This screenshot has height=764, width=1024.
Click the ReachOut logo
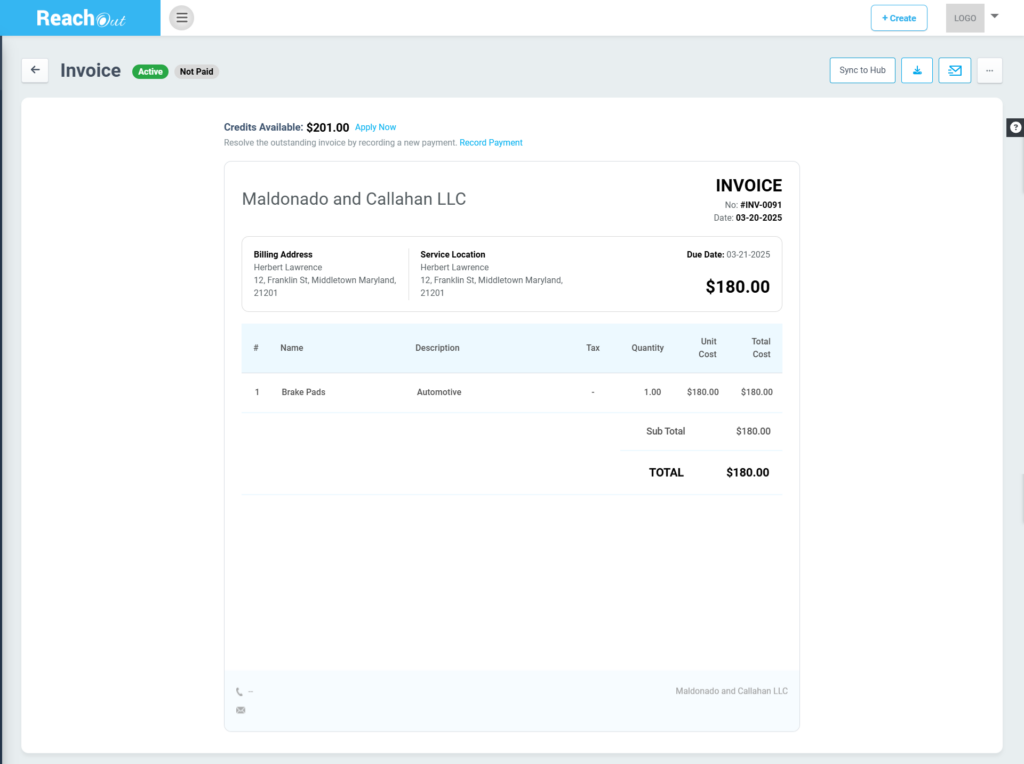pos(80,18)
